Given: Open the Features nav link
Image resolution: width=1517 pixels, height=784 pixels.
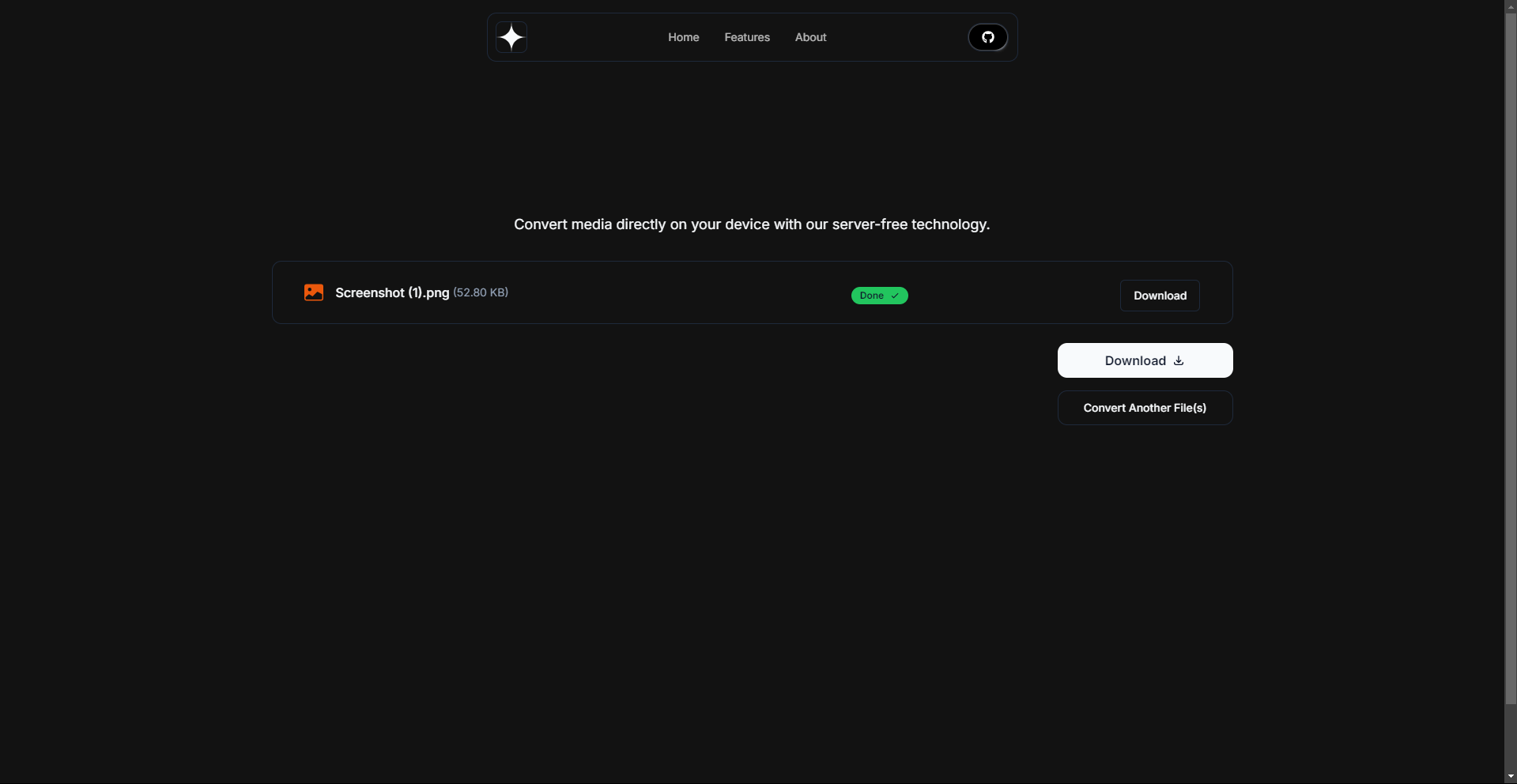Looking at the screenshot, I should (x=747, y=37).
